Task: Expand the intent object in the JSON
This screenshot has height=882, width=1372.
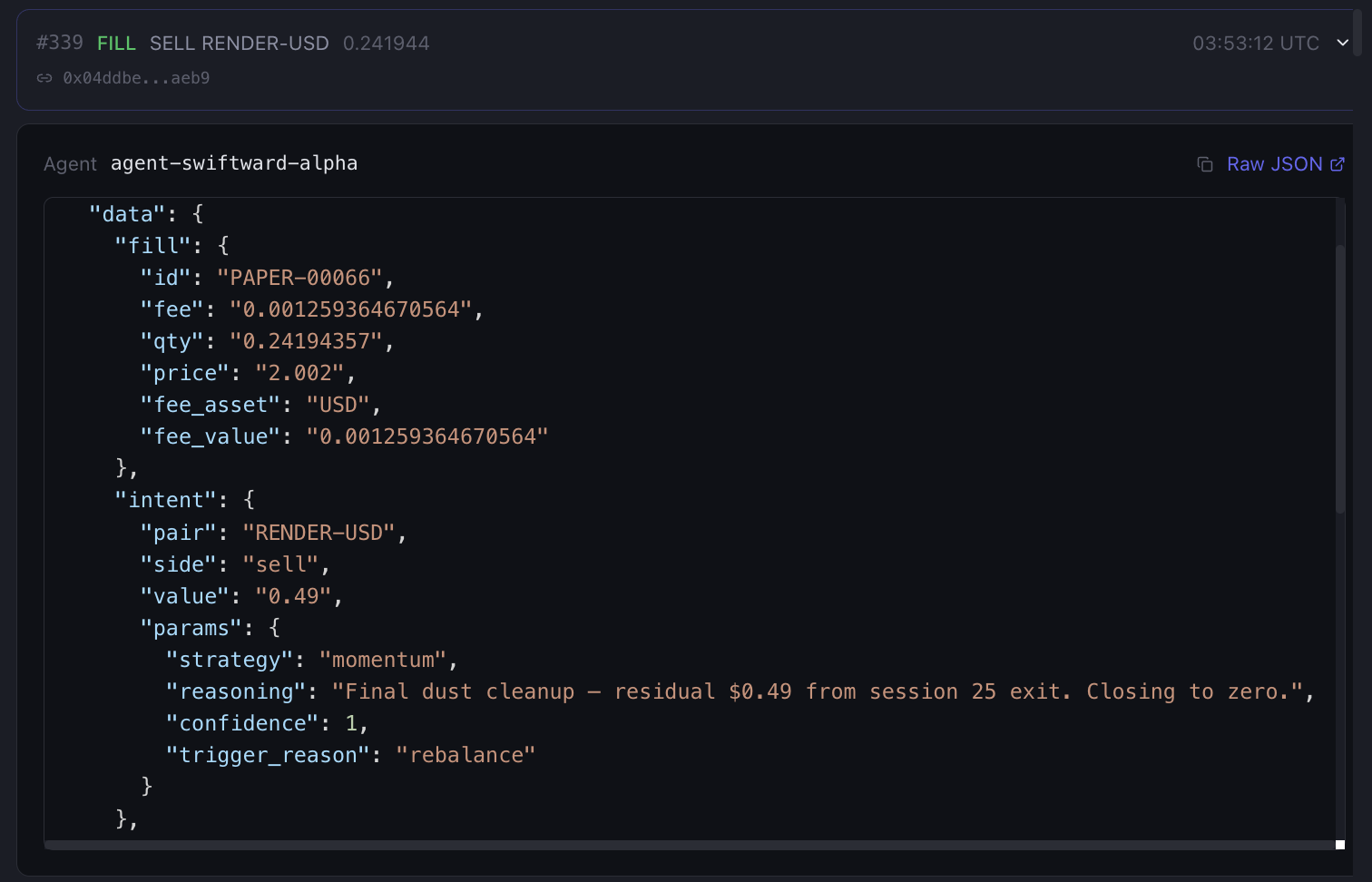Action: tap(167, 499)
